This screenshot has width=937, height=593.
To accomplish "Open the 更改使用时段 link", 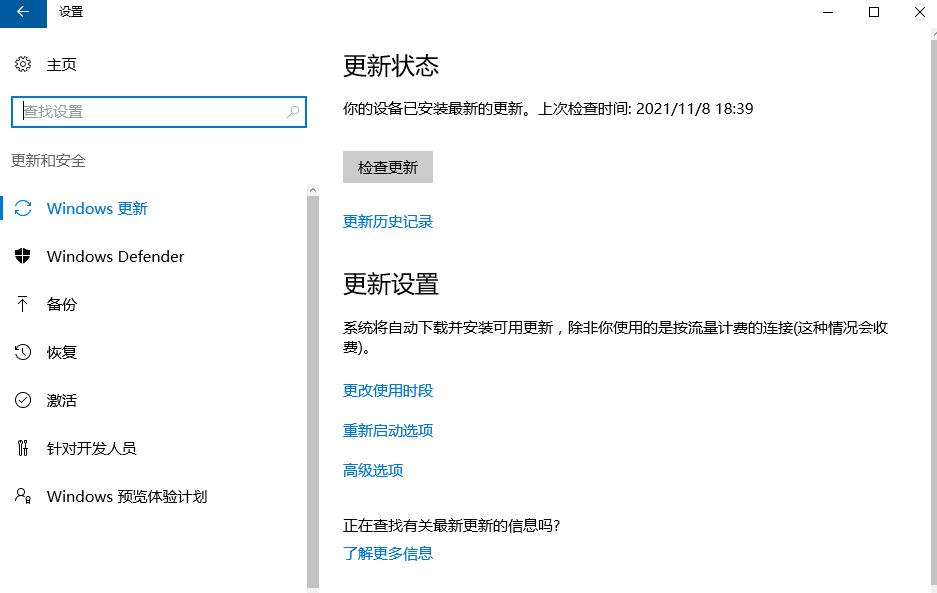I will point(388,391).
